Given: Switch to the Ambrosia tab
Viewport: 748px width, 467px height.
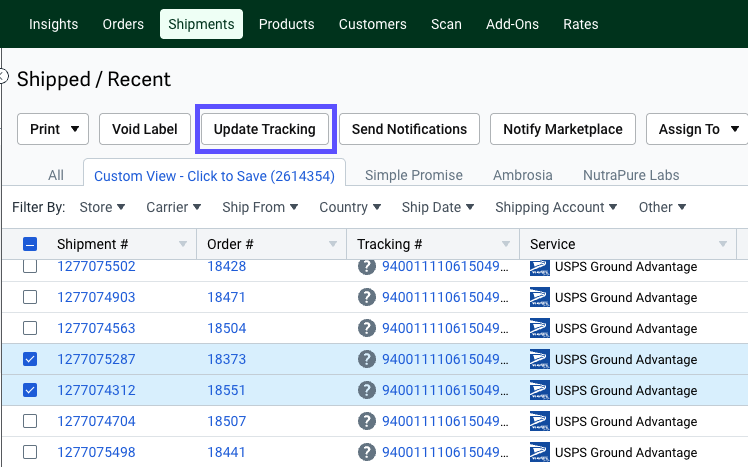Looking at the screenshot, I should click(522, 175).
